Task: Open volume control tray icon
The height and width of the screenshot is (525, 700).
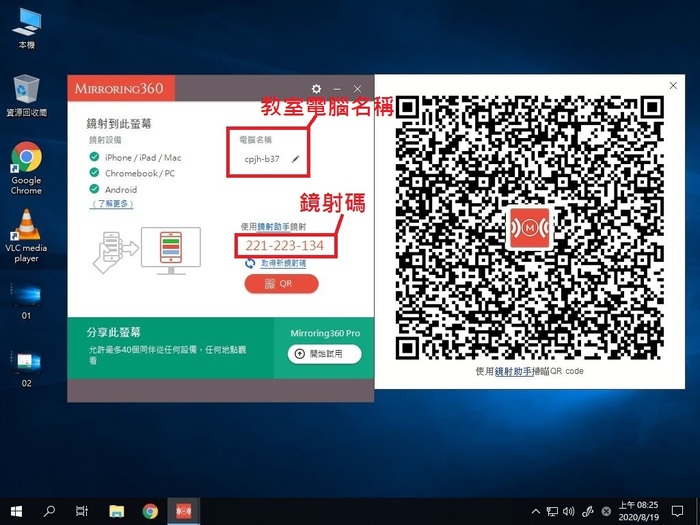Action: [x=569, y=511]
